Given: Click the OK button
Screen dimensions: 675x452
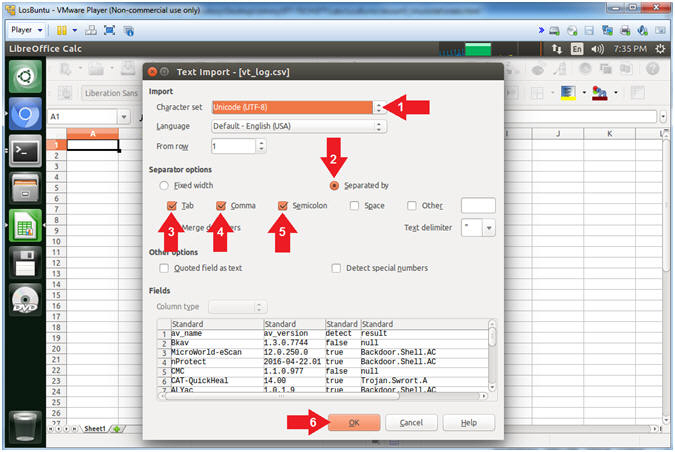Looking at the screenshot, I should [x=354, y=423].
